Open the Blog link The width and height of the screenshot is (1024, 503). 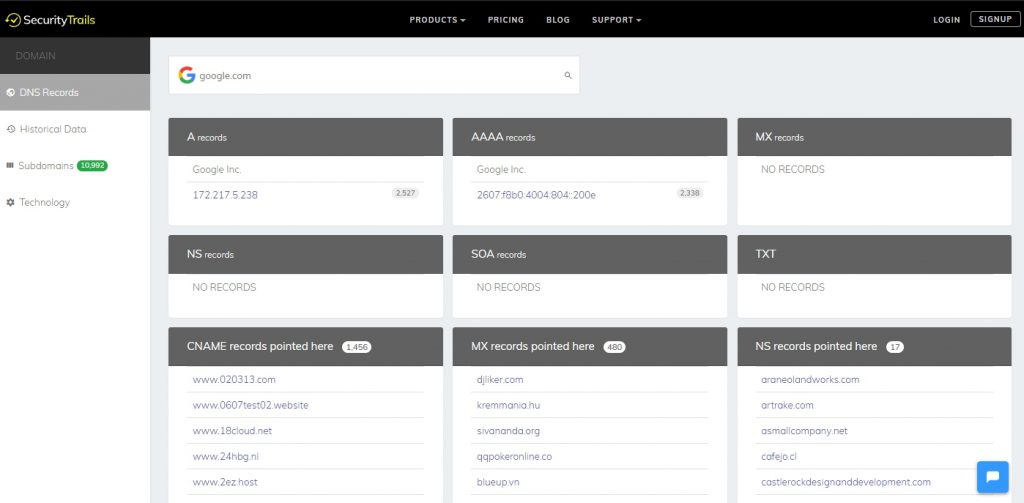point(558,20)
